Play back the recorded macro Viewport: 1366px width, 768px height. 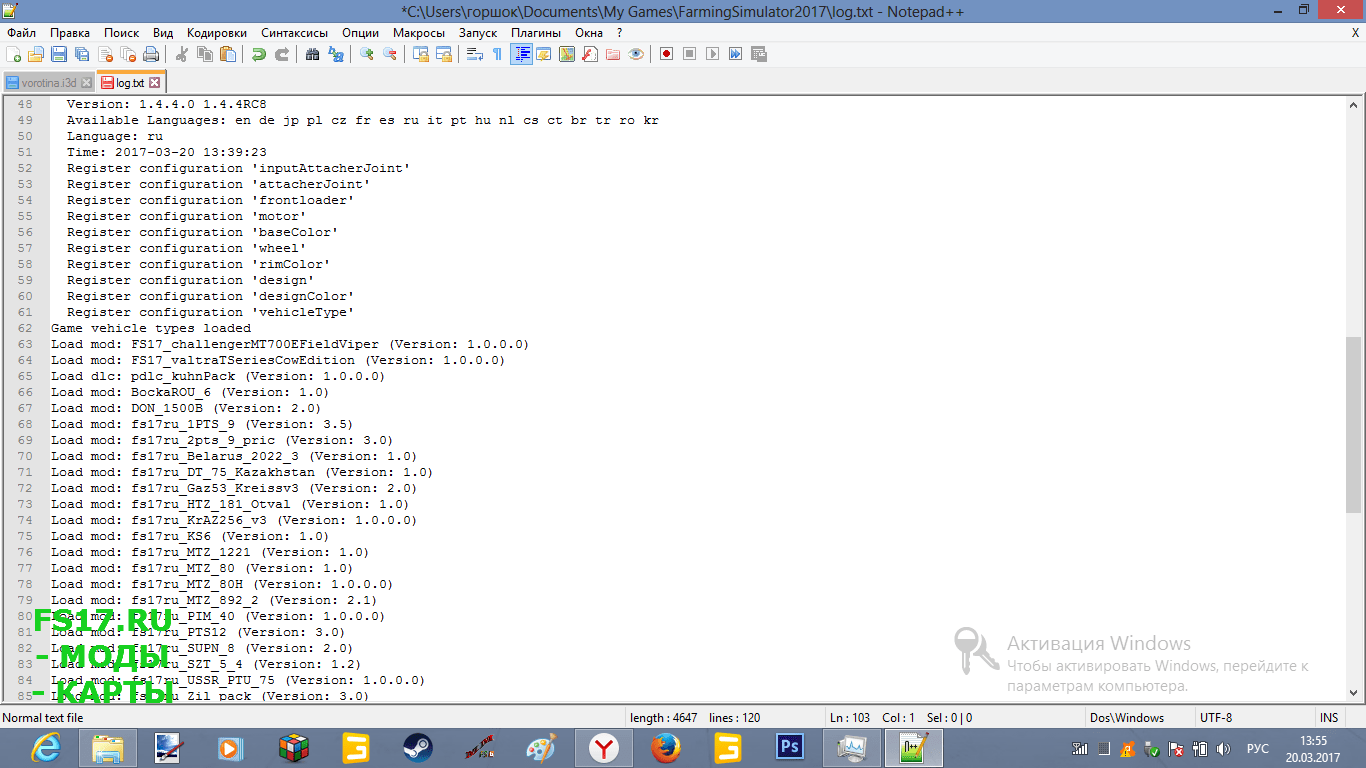712,54
